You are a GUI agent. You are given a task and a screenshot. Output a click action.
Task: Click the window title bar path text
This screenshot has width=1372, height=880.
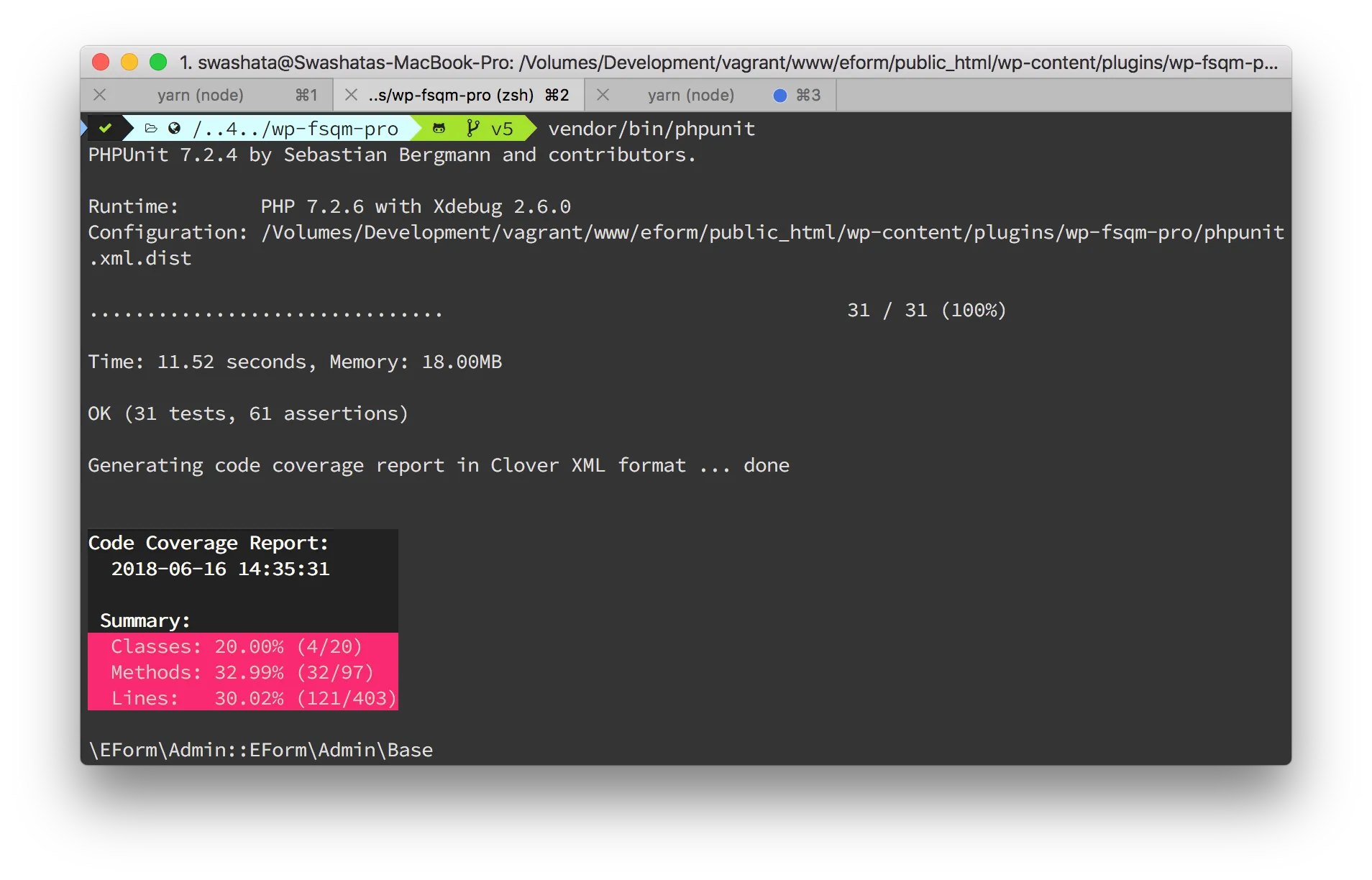point(728,63)
